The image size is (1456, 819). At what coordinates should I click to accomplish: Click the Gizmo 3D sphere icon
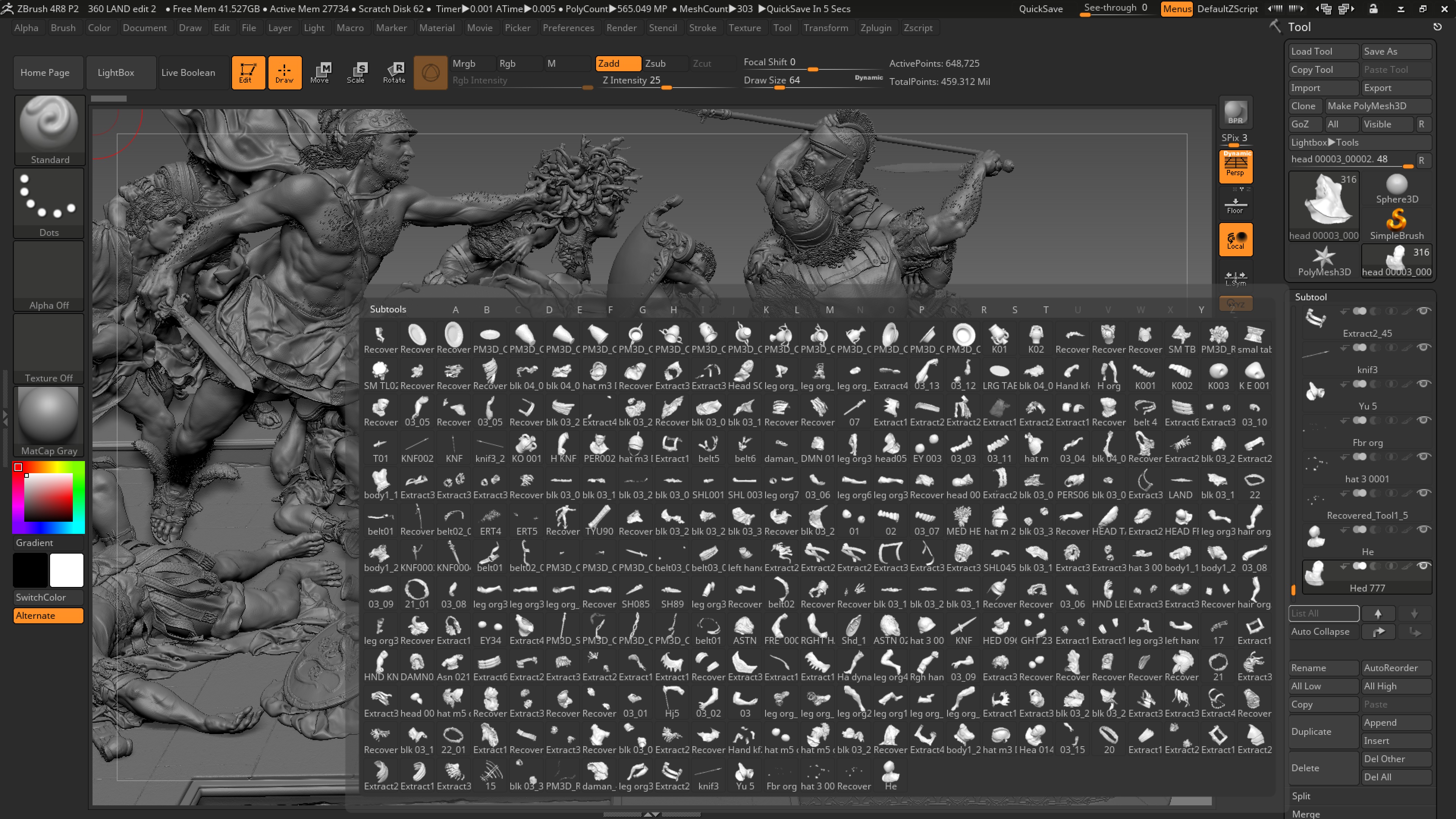(x=430, y=72)
